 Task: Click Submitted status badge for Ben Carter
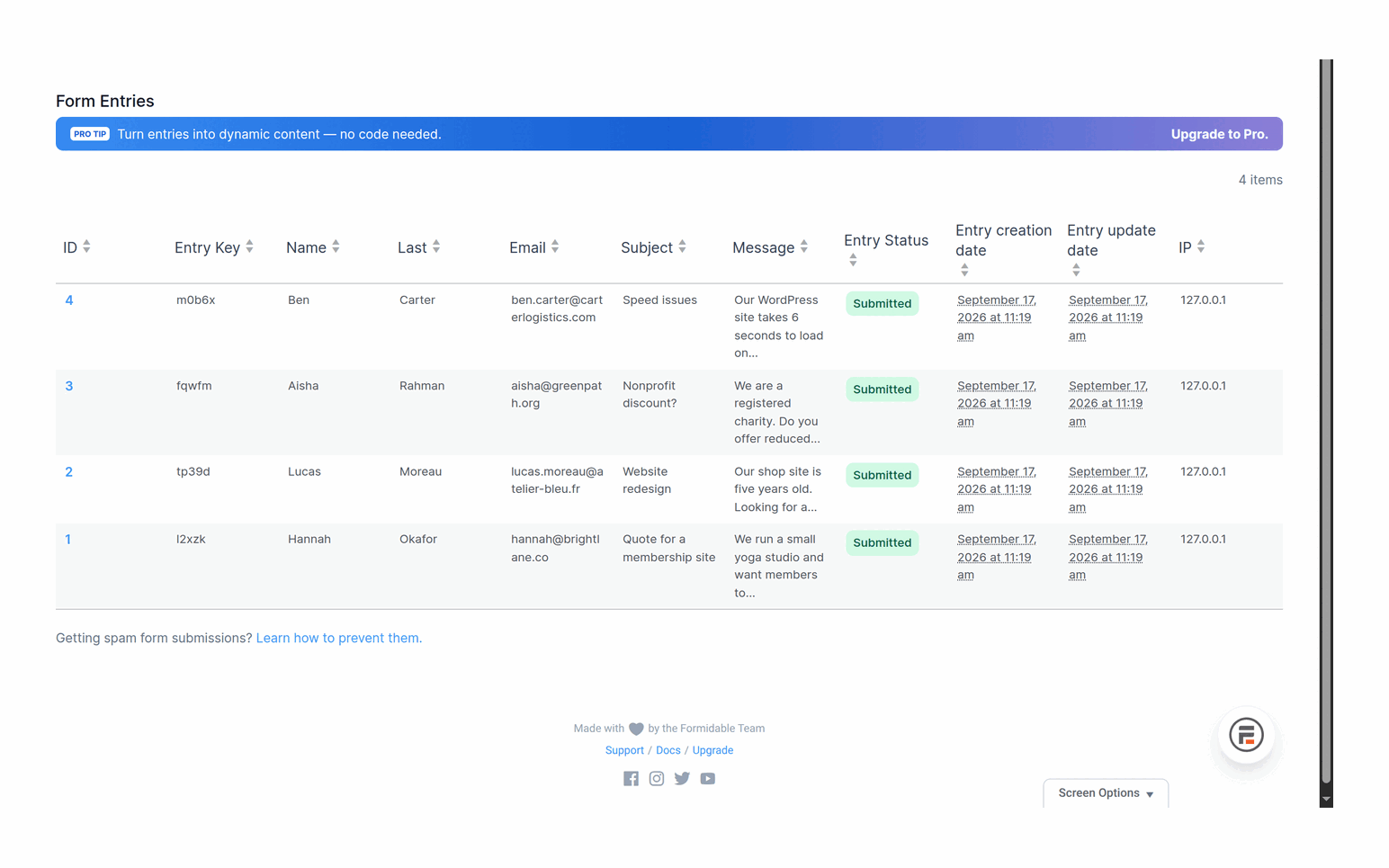click(x=882, y=304)
